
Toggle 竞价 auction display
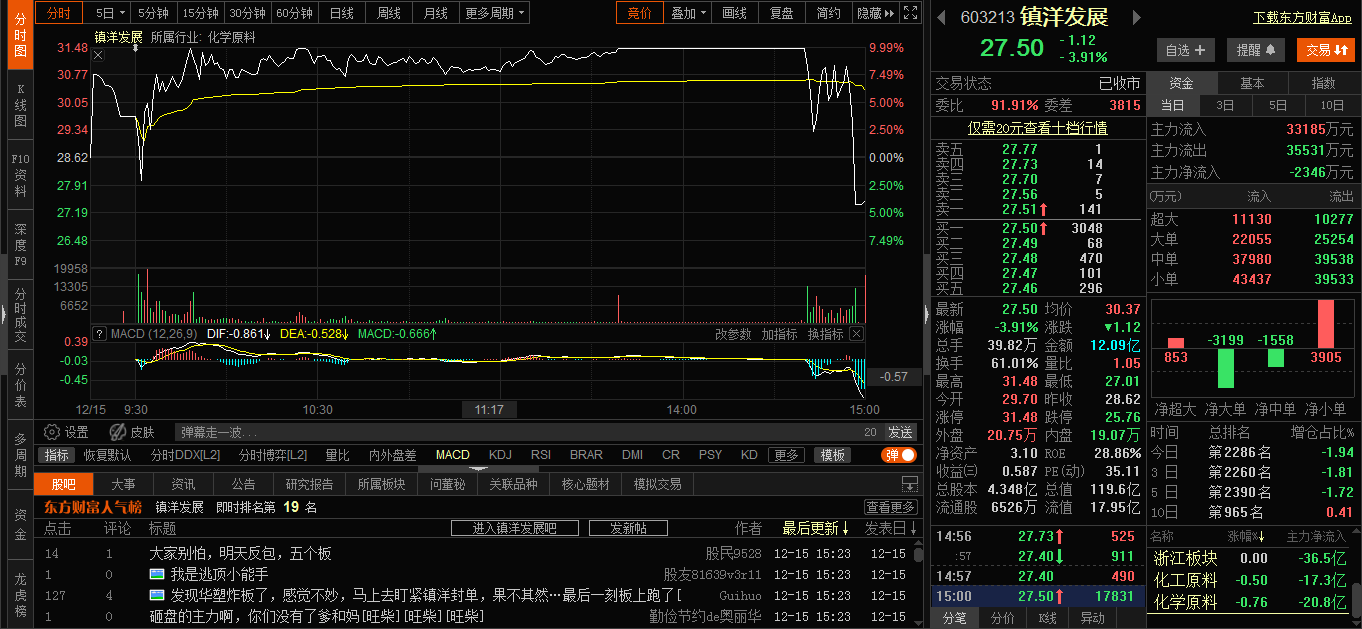639,13
